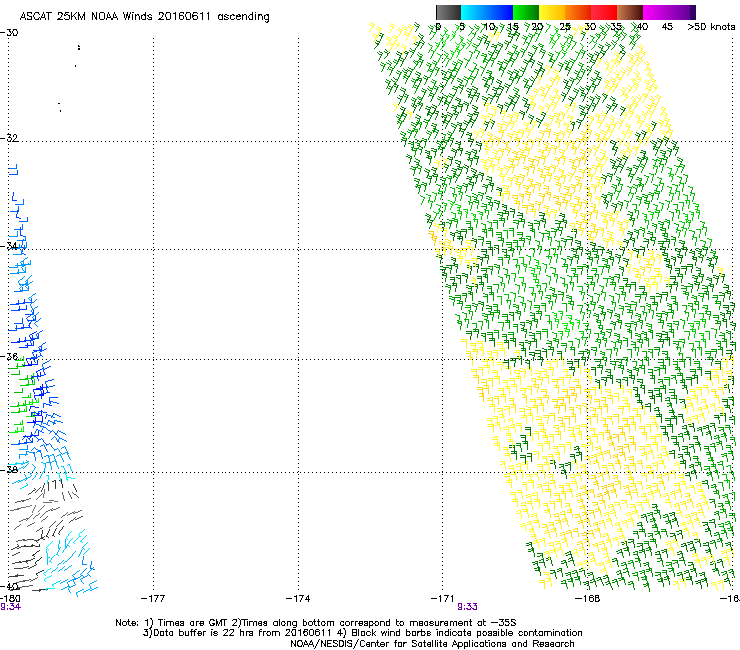Image resolution: width=740 pixels, height=650 pixels.
Task: Click the '-32' latitude axis label
Action: [9, 138]
